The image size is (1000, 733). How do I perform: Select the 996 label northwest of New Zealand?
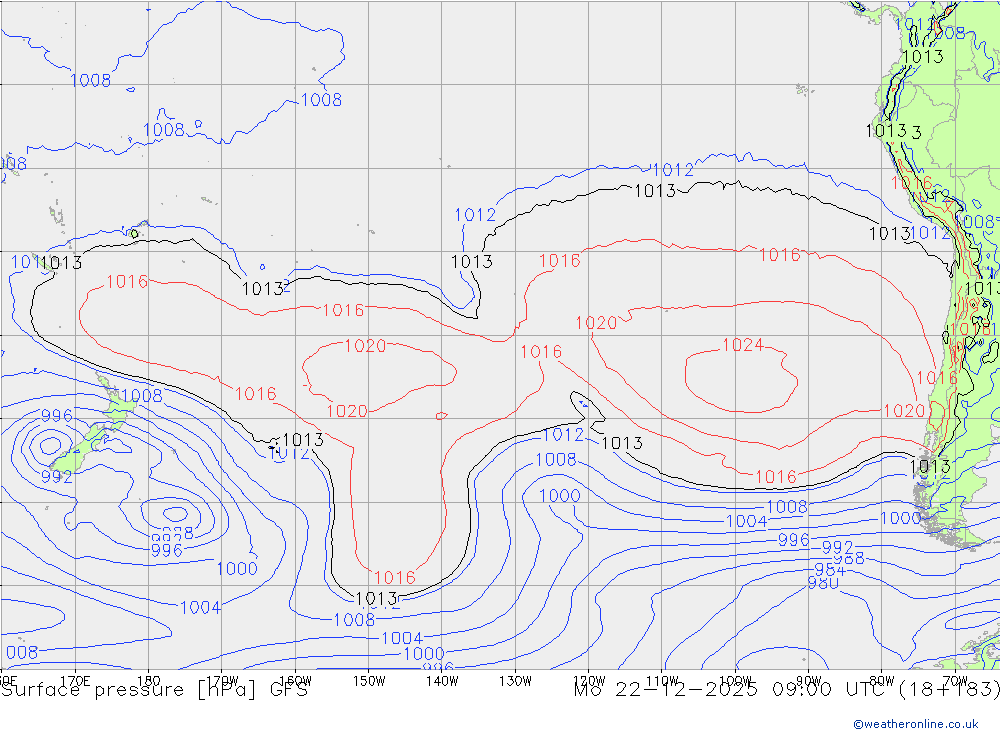57,417
